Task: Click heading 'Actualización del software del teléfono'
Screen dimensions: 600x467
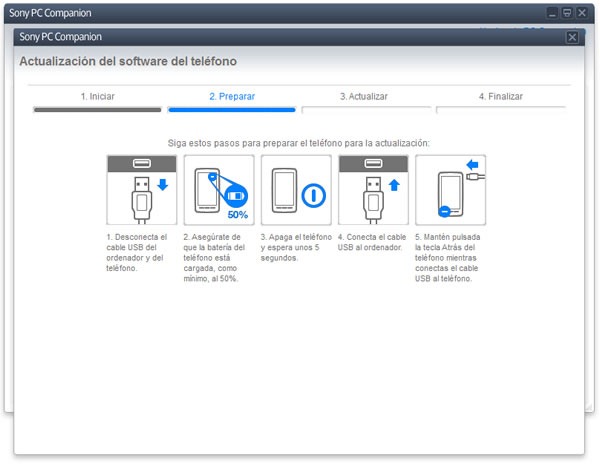Action: point(128,61)
